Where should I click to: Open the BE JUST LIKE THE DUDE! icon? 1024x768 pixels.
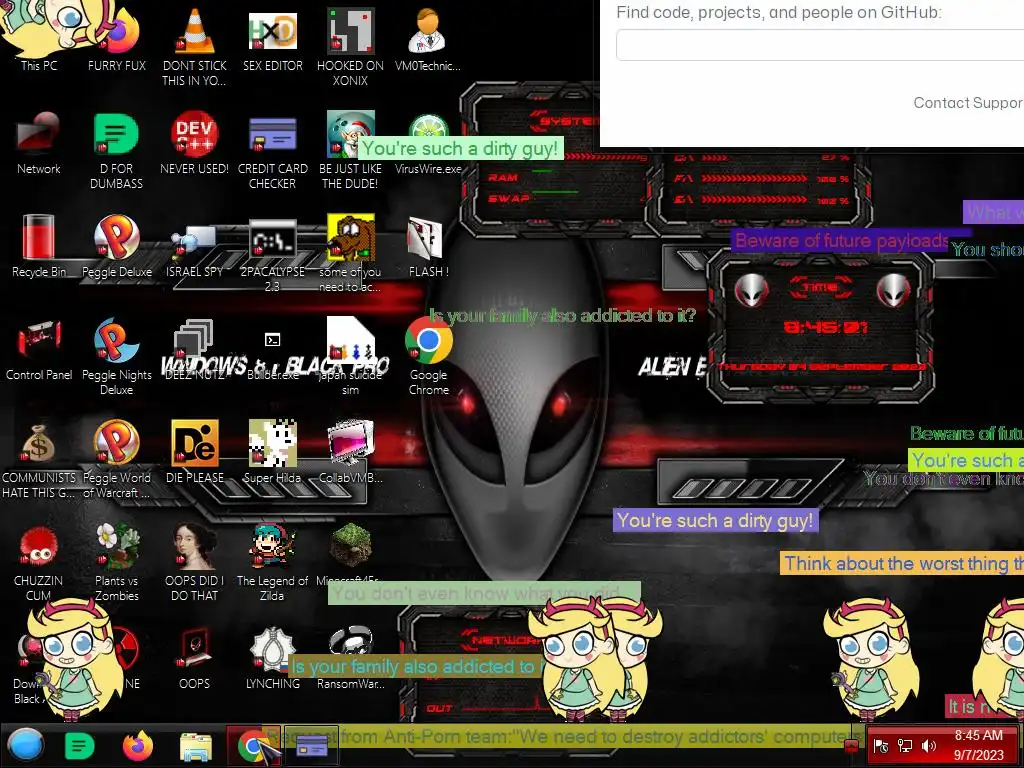(351, 152)
